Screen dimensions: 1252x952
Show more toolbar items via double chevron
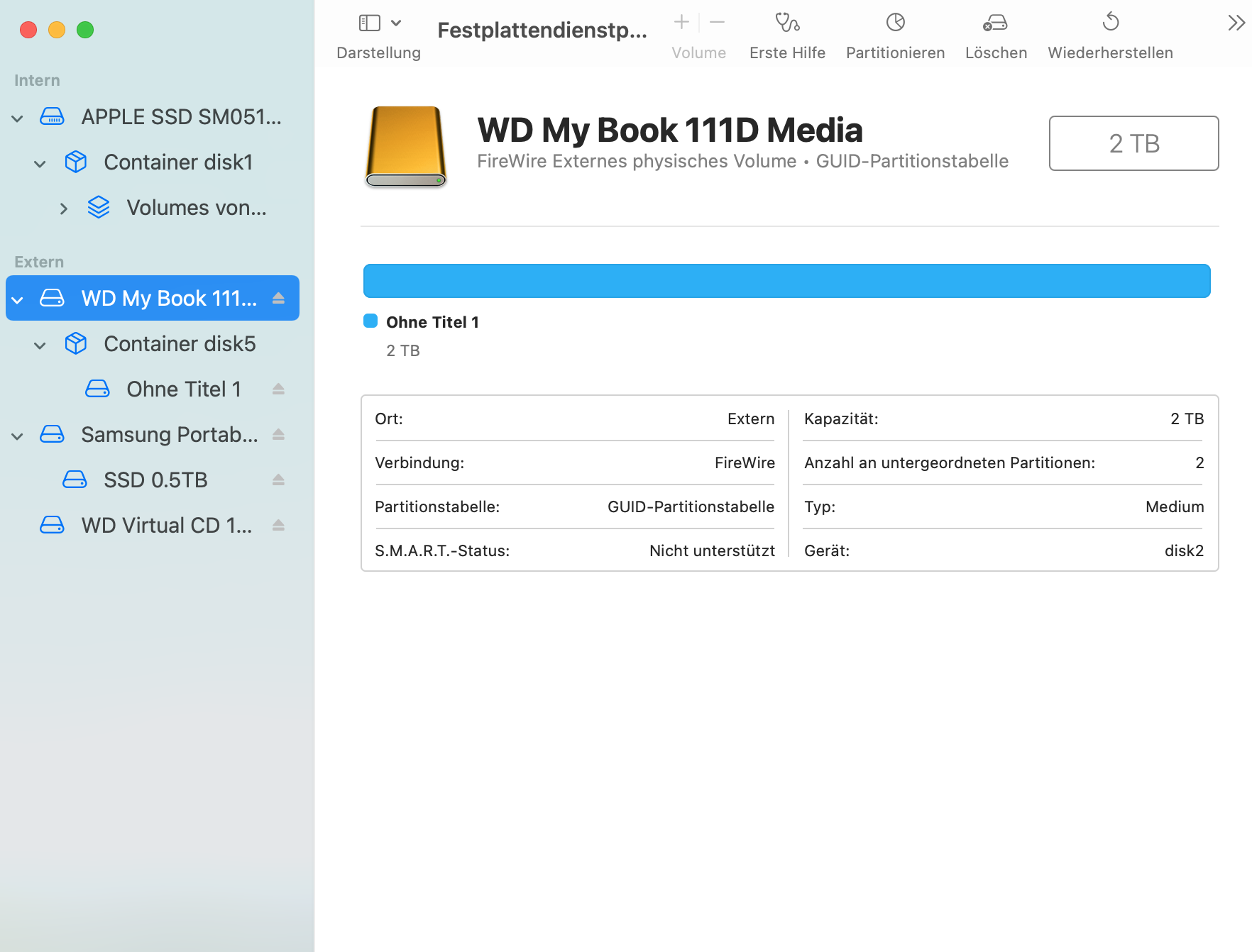(1236, 23)
